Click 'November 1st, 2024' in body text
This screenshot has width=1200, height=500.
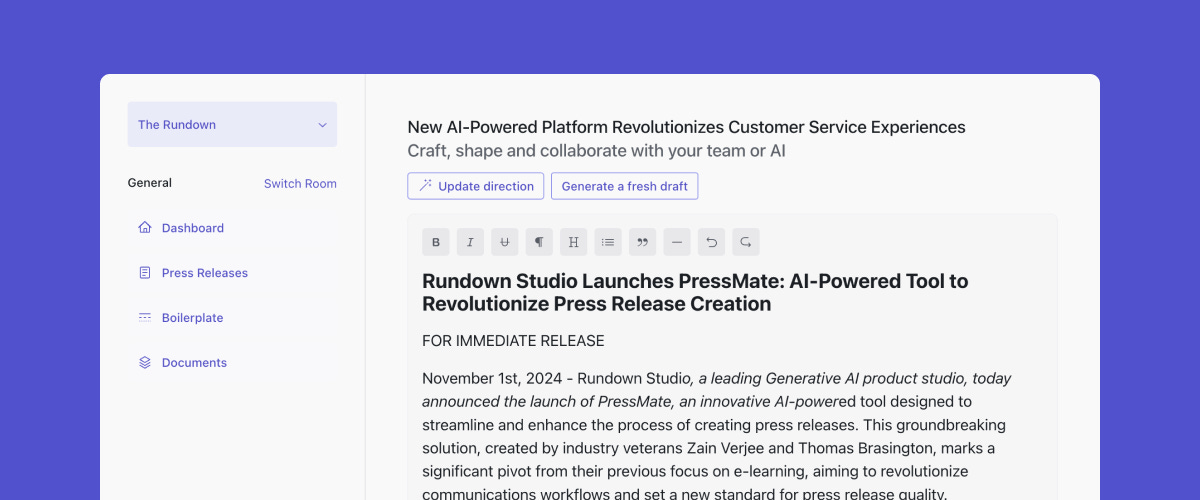pos(490,379)
